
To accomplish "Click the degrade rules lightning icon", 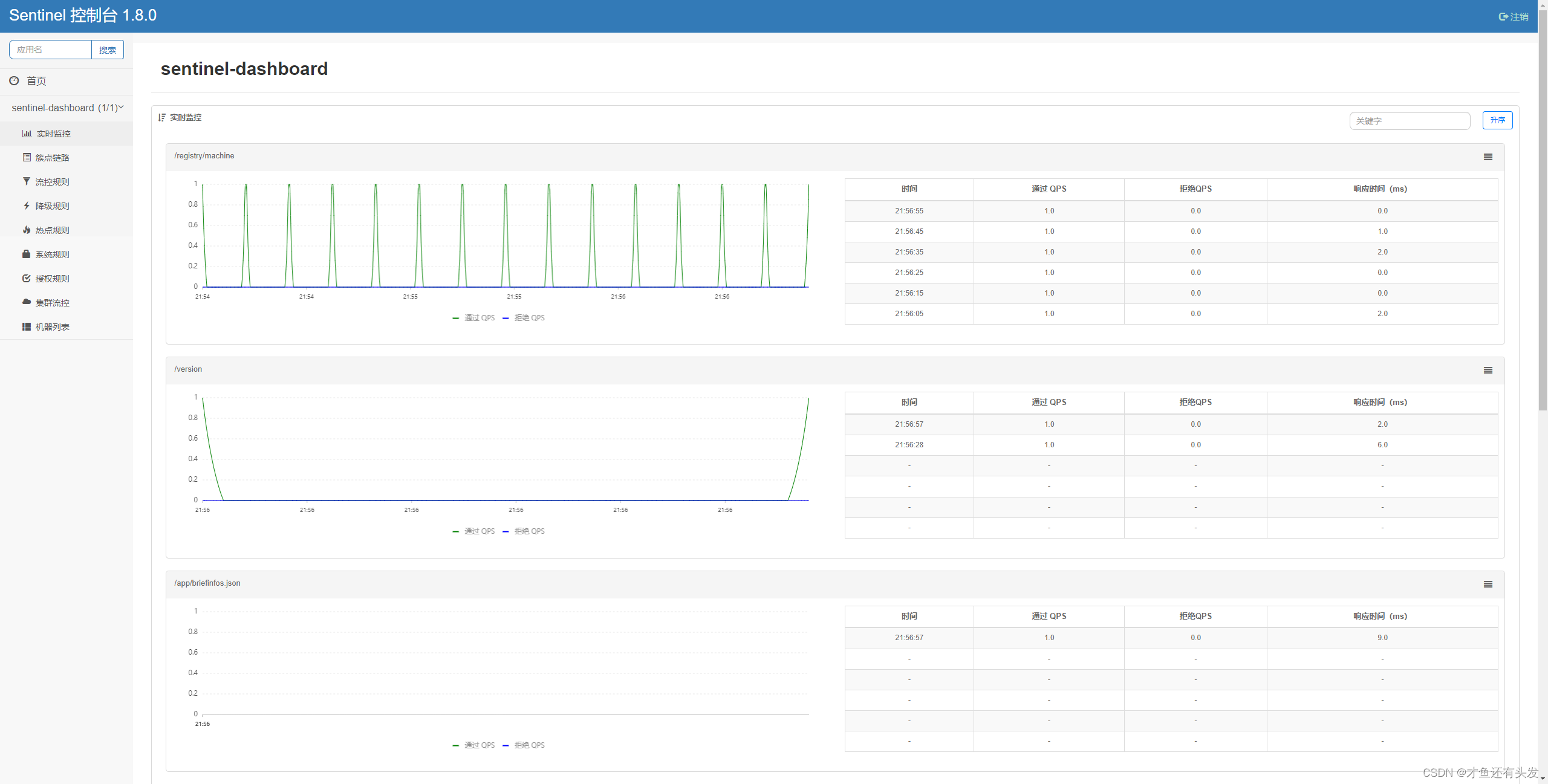I will click(27, 206).
